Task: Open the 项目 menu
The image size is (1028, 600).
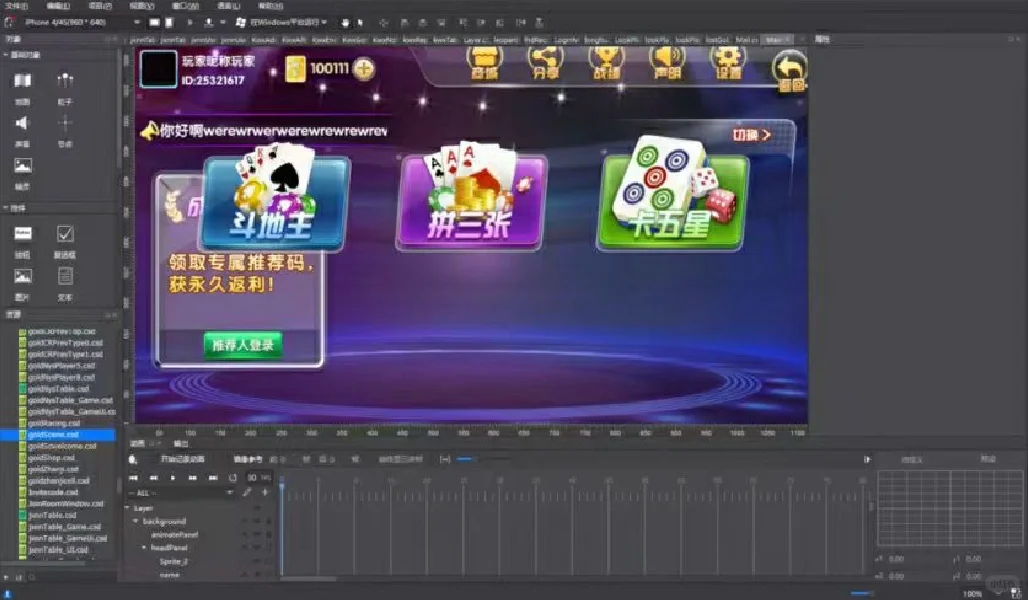Action: (x=100, y=6)
